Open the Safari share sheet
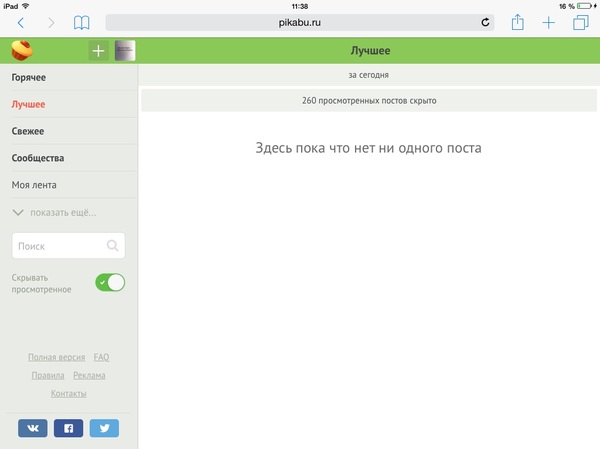This screenshot has width=600, height=449. pos(517,22)
